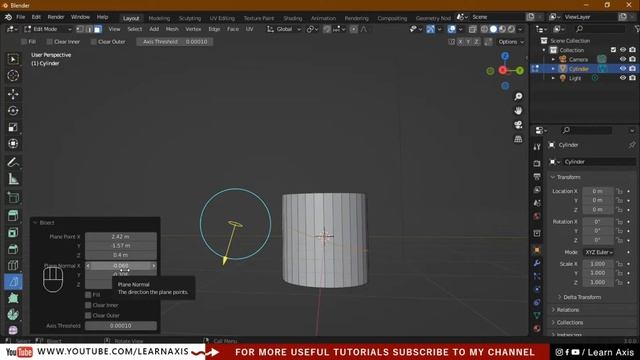640x360 pixels.
Task: Activate the Scale tool
Action: tap(13, 127)
